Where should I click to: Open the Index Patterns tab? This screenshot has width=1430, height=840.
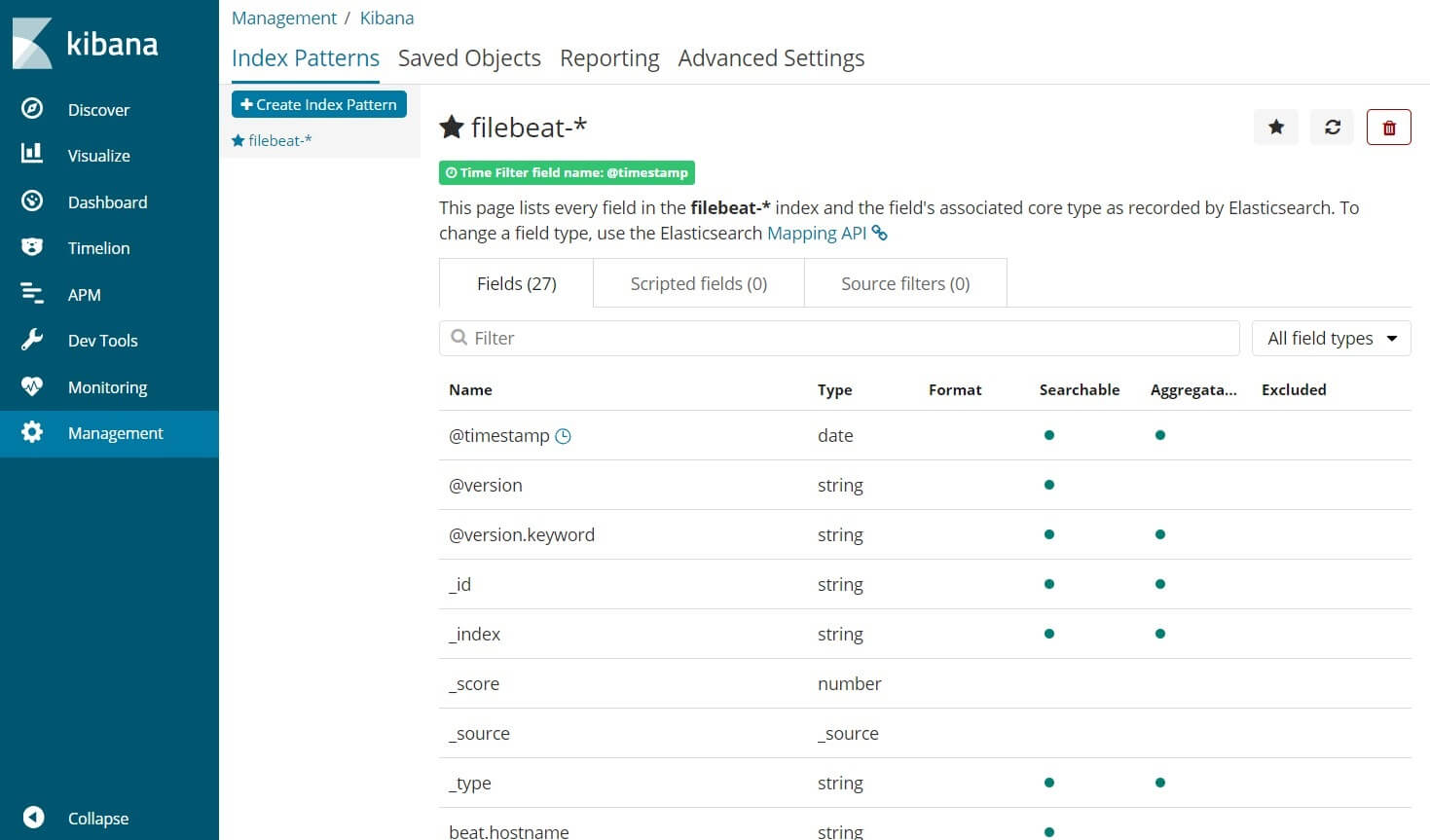(306, 58)
